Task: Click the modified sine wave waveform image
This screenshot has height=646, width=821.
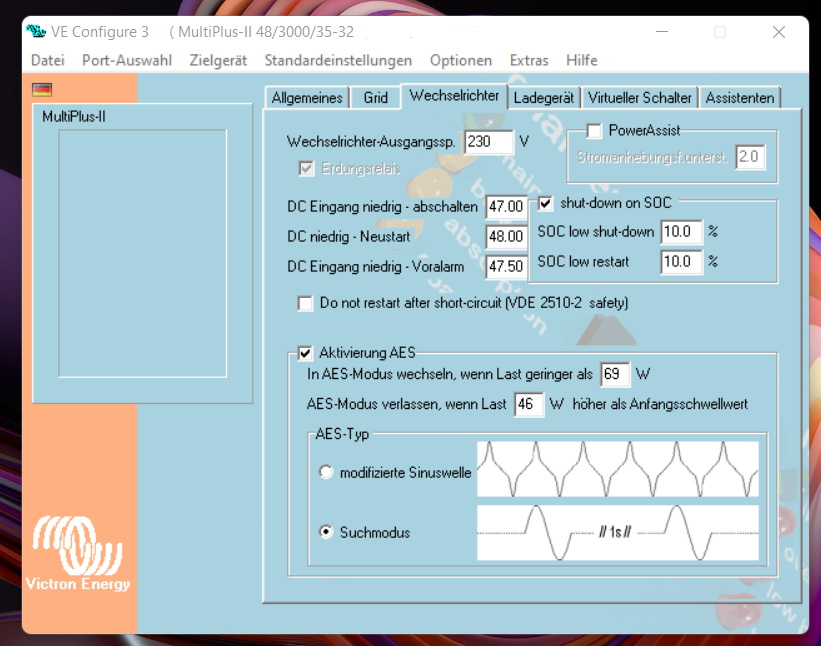Action: click(x=617, y=469)
